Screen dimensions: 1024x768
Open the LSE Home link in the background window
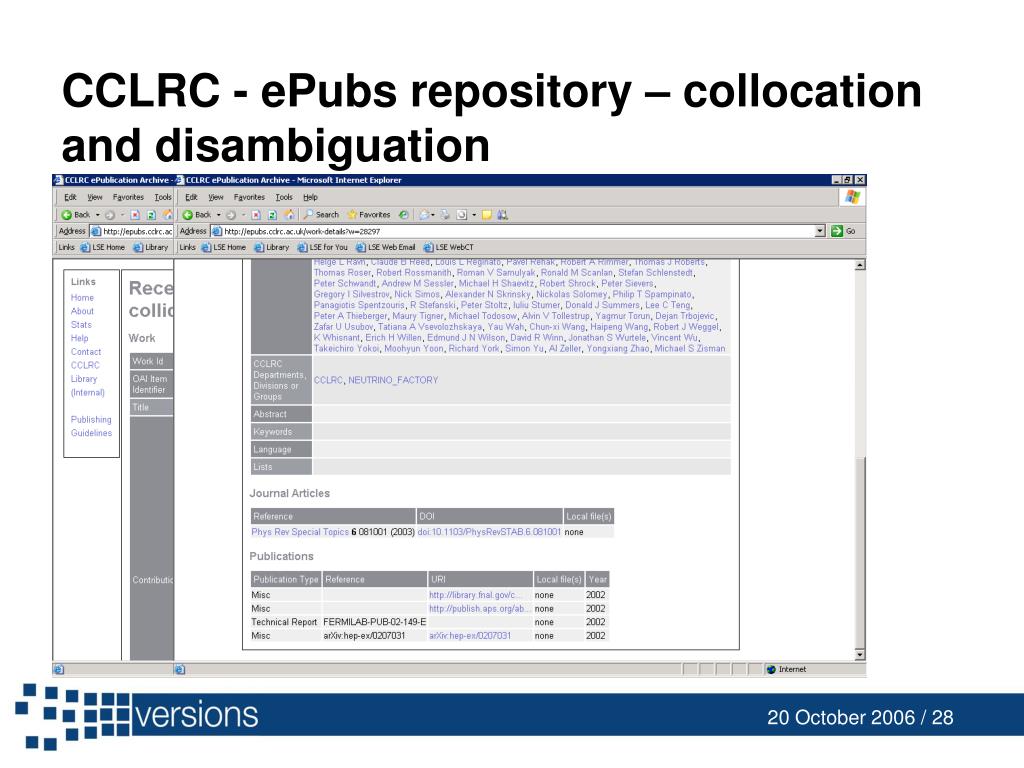pos(103,248)
